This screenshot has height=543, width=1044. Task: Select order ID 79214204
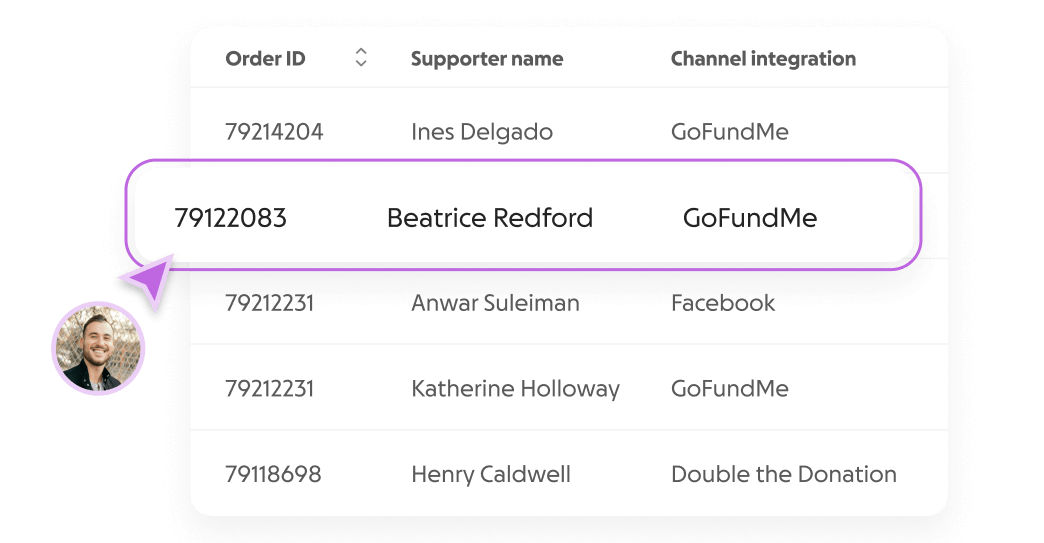pos(274,131)
